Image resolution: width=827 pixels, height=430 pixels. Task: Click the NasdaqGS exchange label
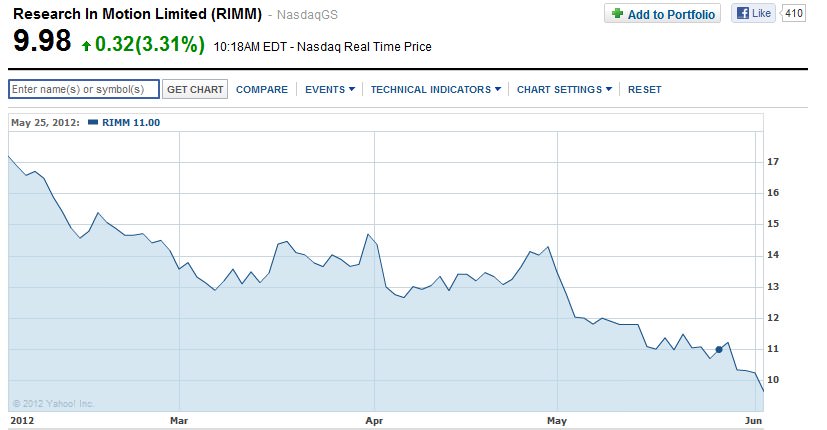(x=307, y=15)
